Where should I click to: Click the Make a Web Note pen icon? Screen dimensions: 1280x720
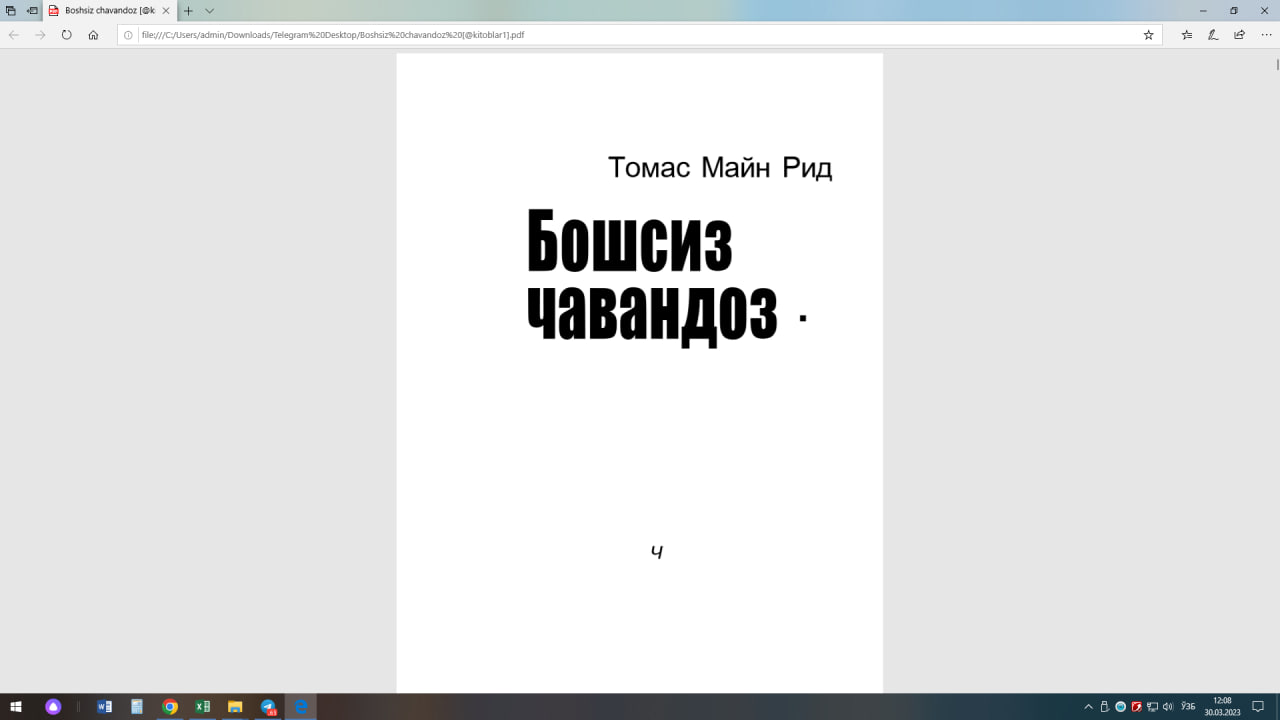[1211, 33]
